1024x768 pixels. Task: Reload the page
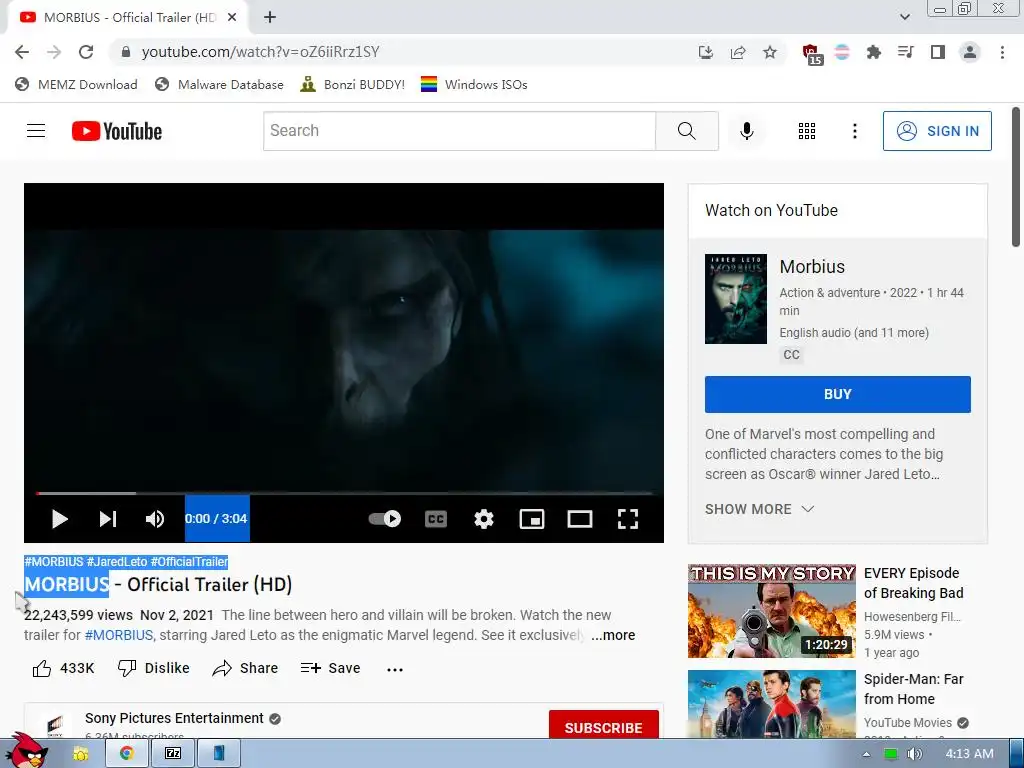tap(86, 52)
